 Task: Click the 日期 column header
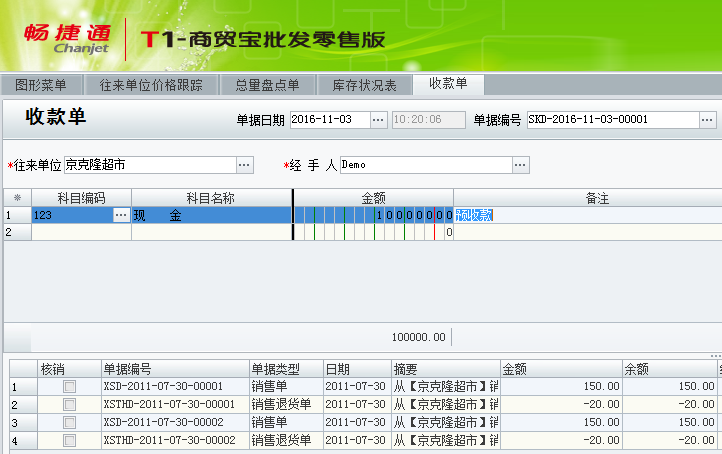[357, 369]
